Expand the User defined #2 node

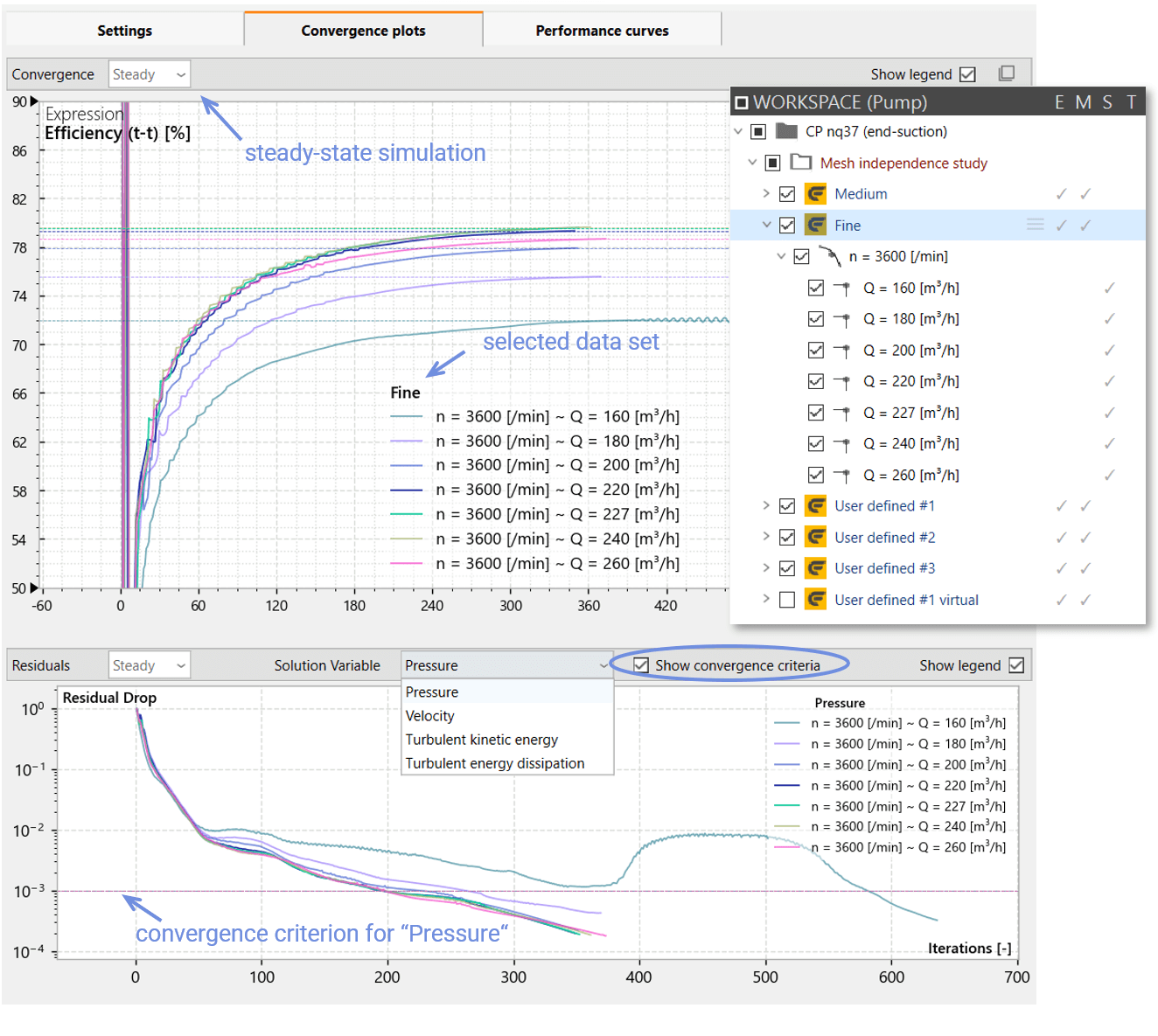766,537
